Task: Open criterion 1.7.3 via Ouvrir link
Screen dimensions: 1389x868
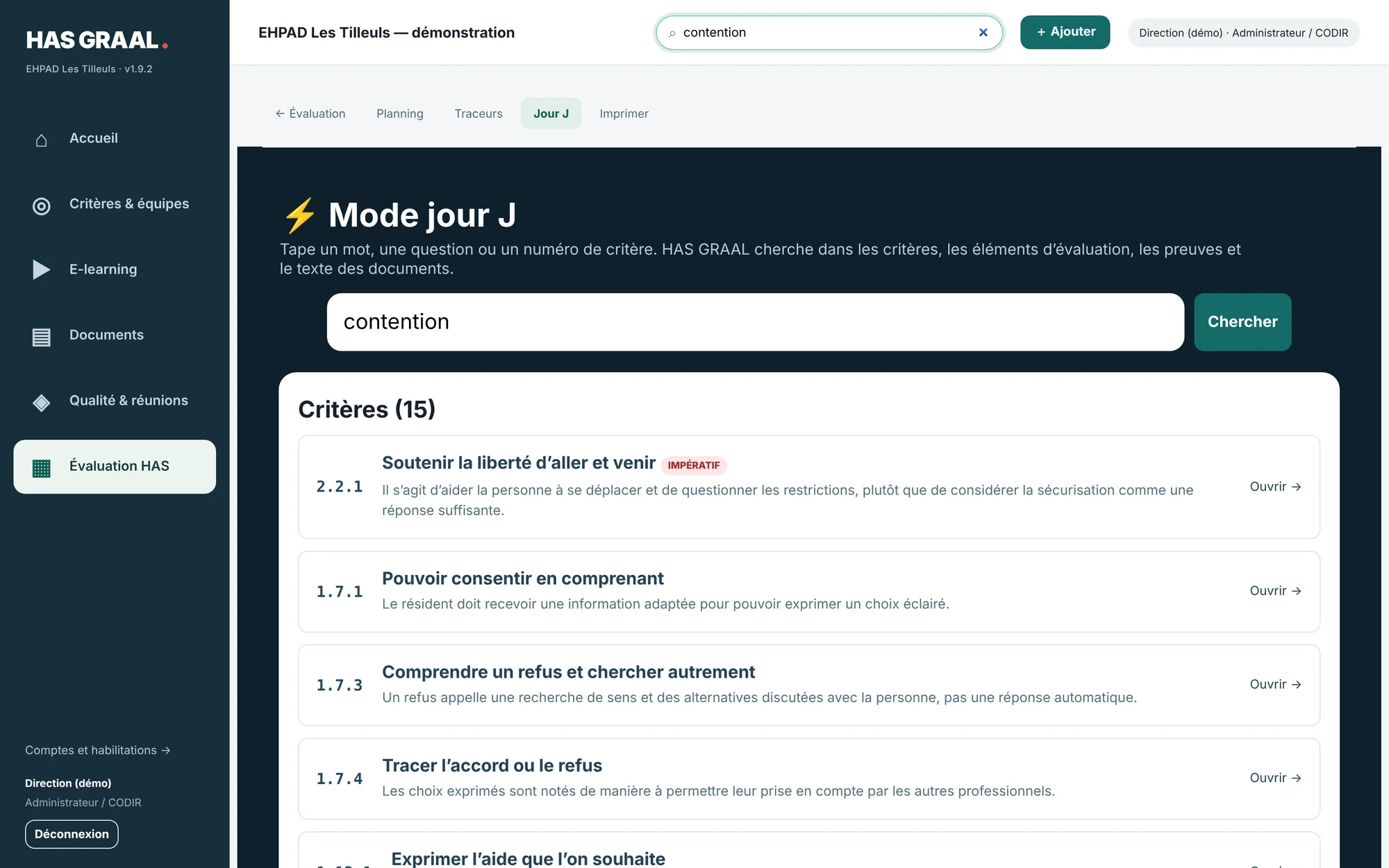Action: 1275,685
